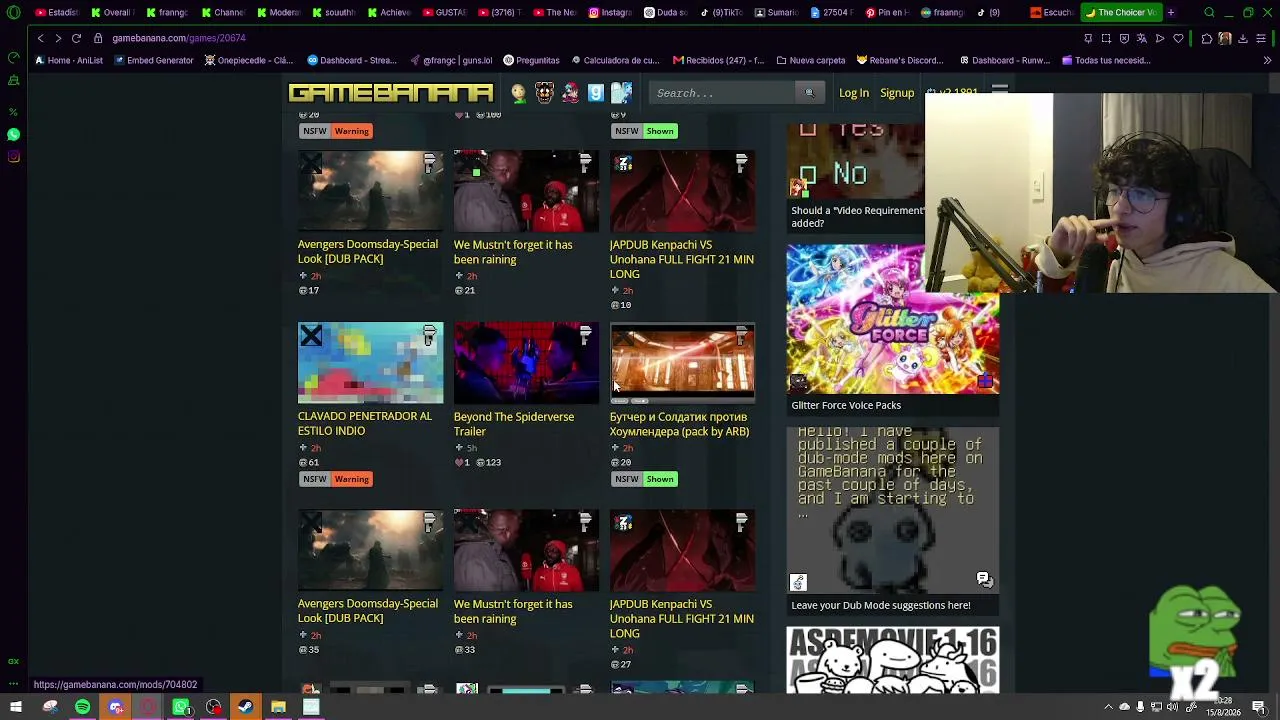Viewport: 1280px width, 720px height.
Task: Open the Glitter Force banner image
Action: click(x=892, y=319)
